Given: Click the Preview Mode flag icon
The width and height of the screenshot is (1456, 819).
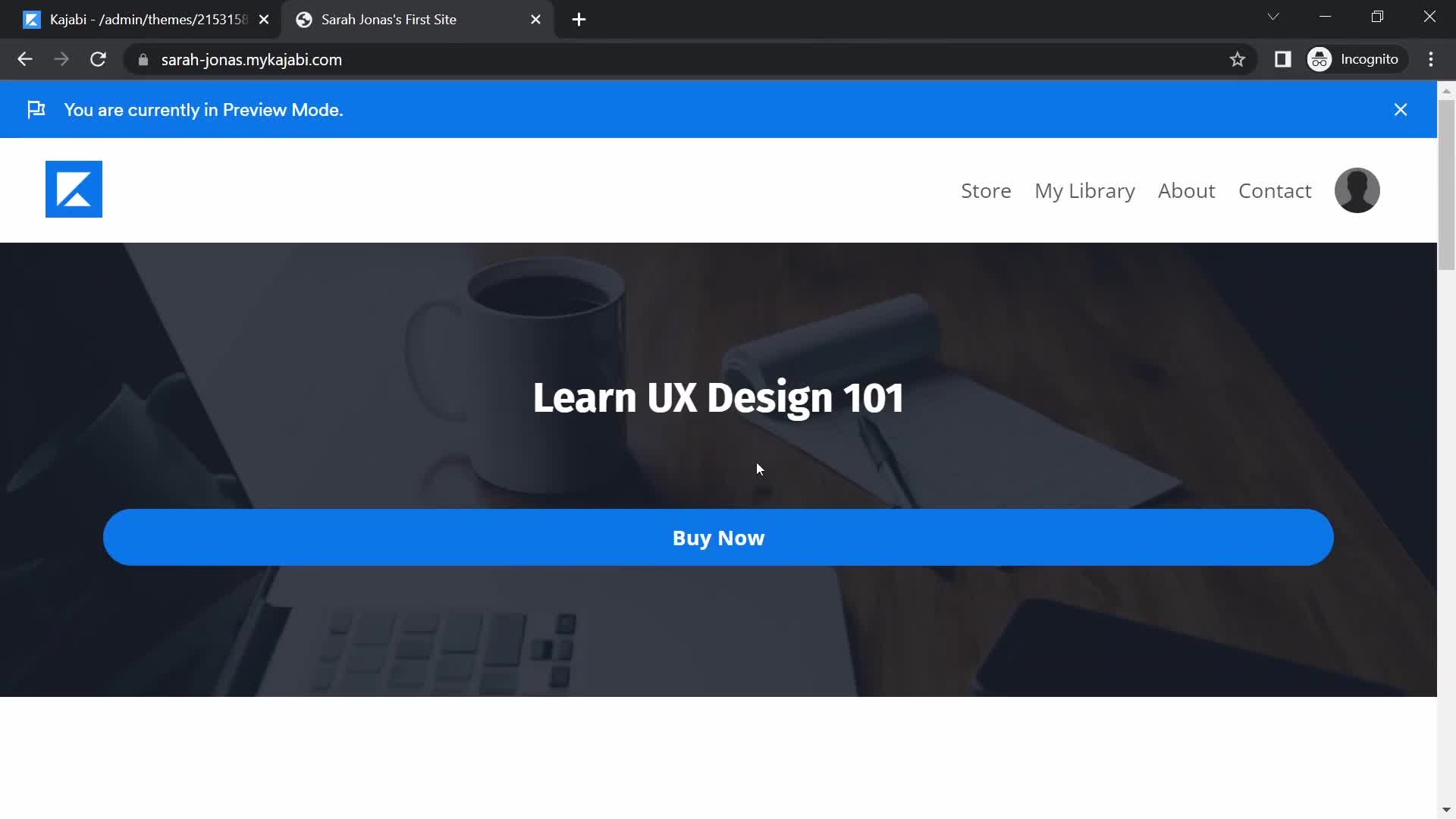Looking at the screenshot, I should (x=35, y=109).
